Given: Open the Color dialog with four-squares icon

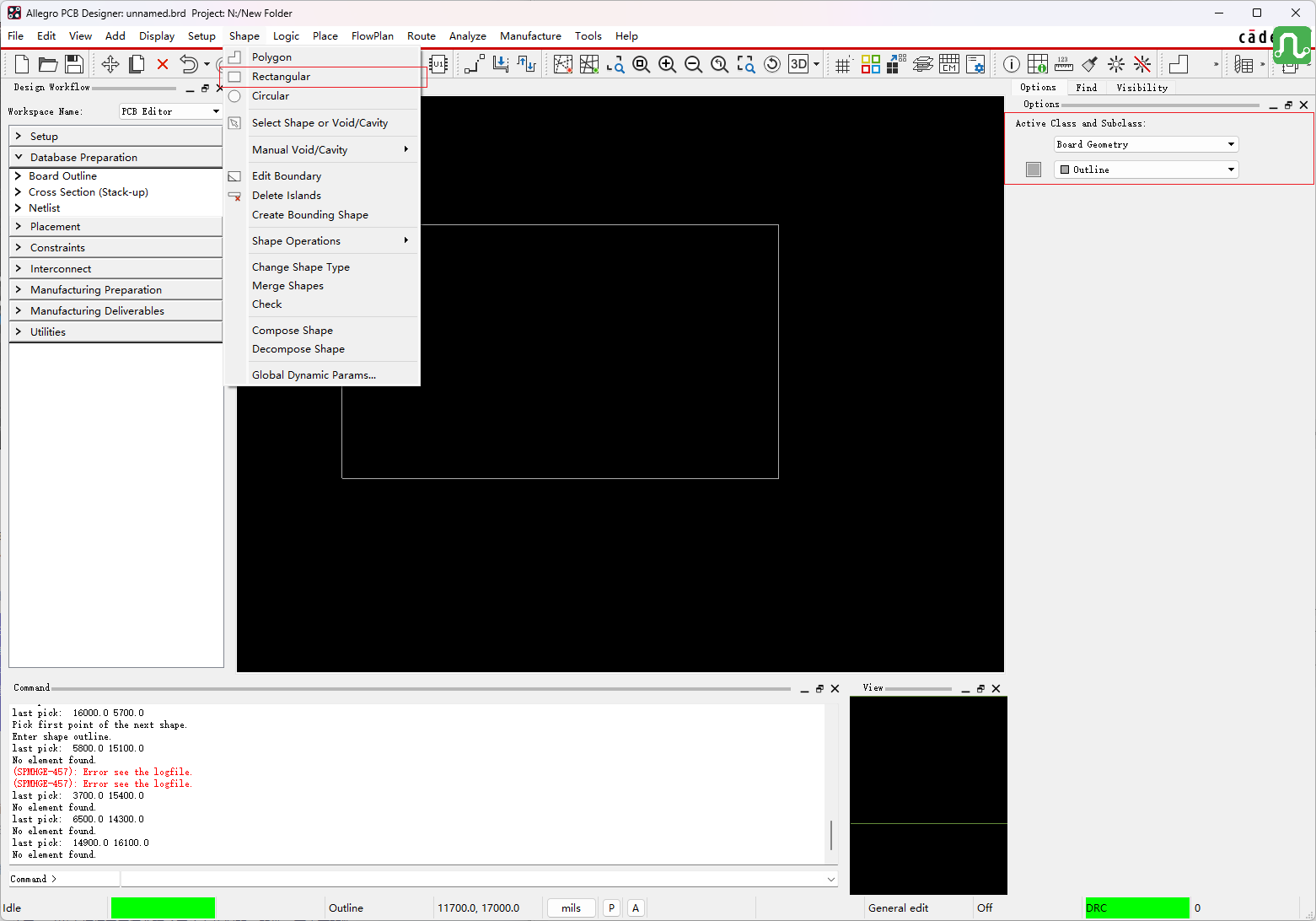Looking at the screenshot, I should click(871, 64).
